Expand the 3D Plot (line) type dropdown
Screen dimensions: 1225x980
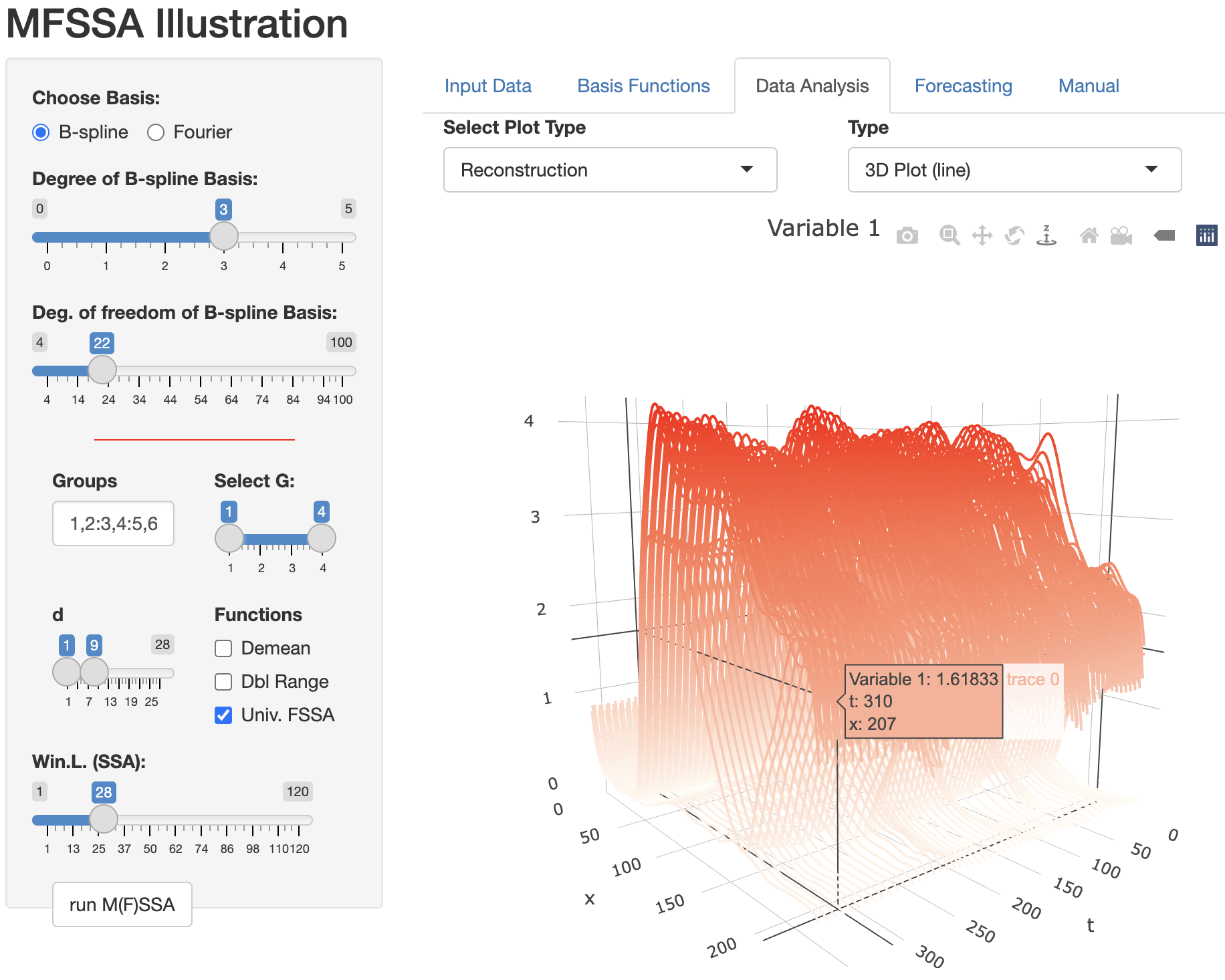tap(1014, 170)
